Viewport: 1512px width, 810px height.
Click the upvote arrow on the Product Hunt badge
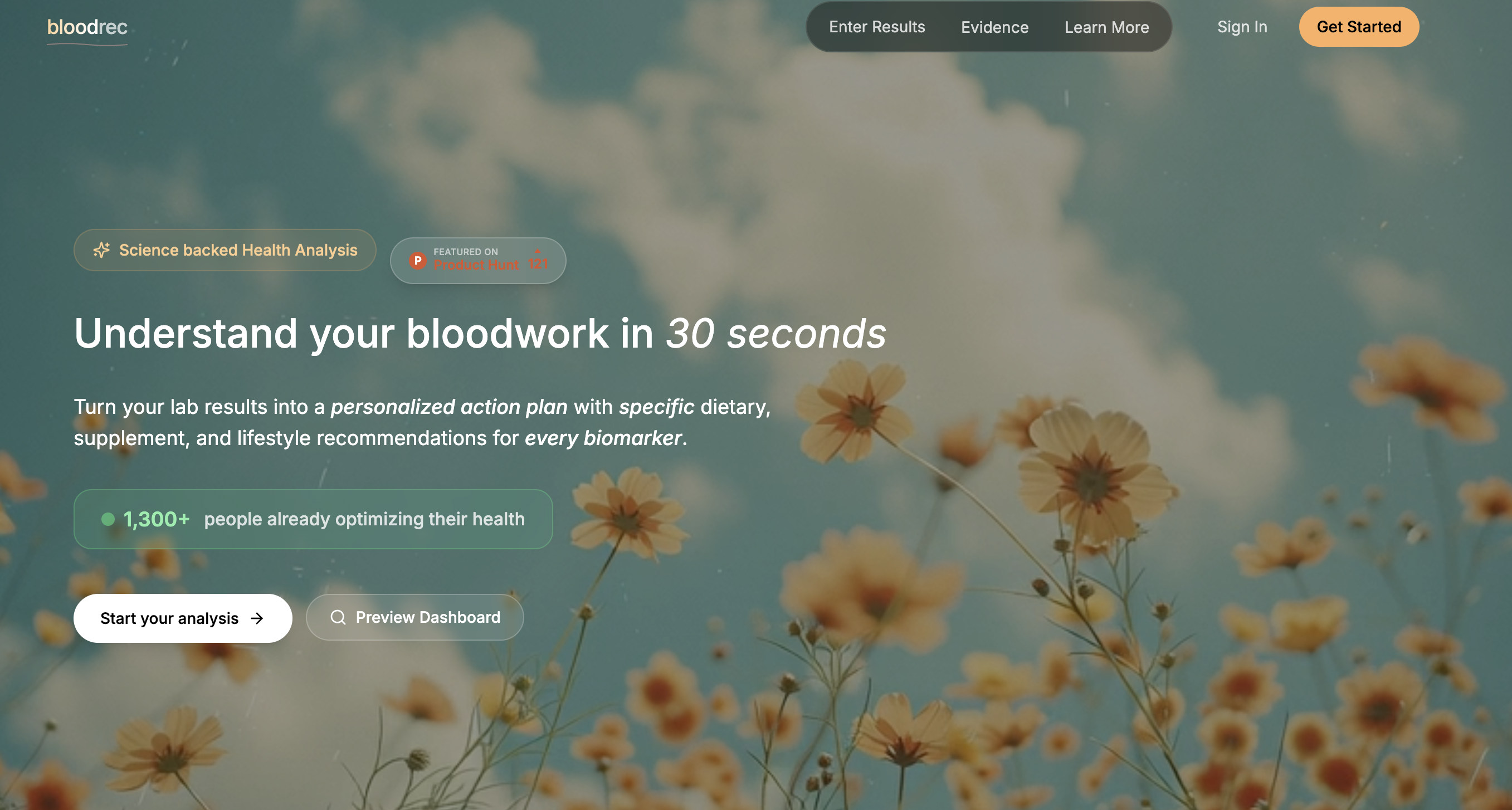tap(538, 252)
